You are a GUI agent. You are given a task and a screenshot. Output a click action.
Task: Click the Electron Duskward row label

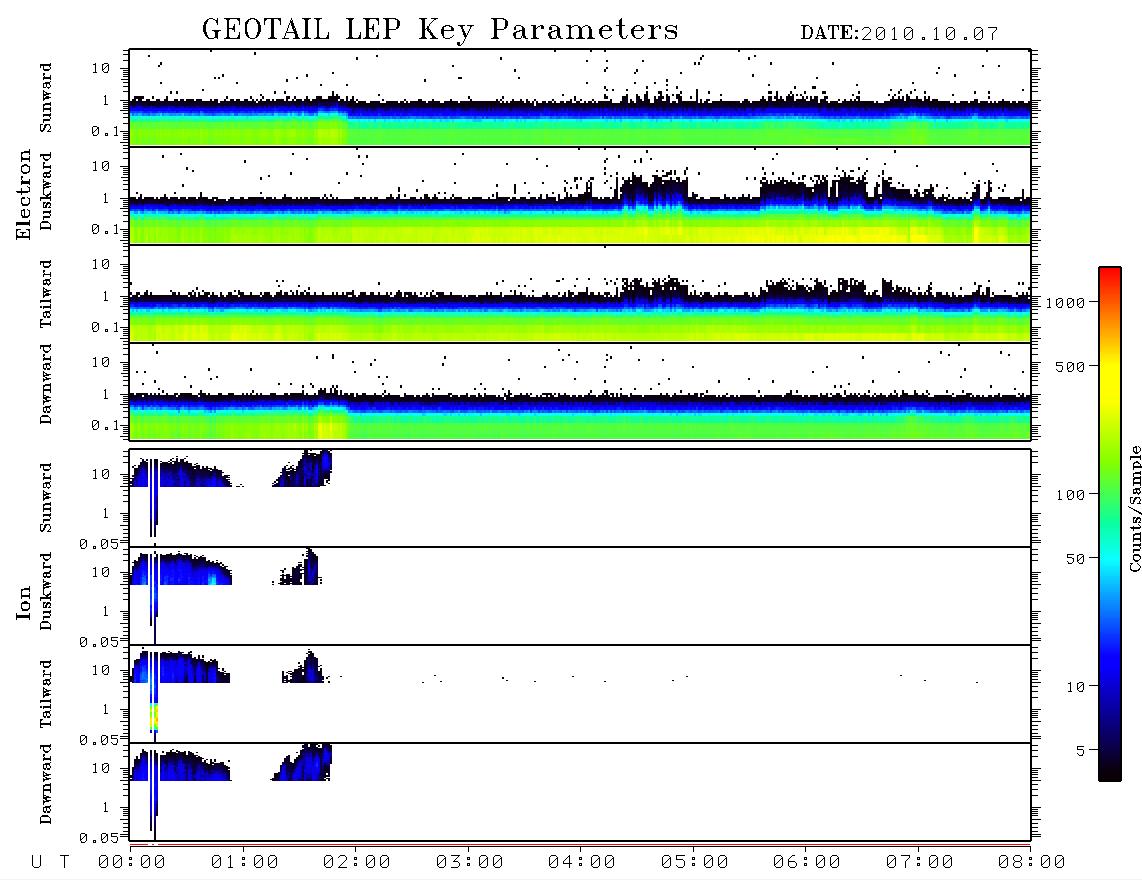(46, 191)
